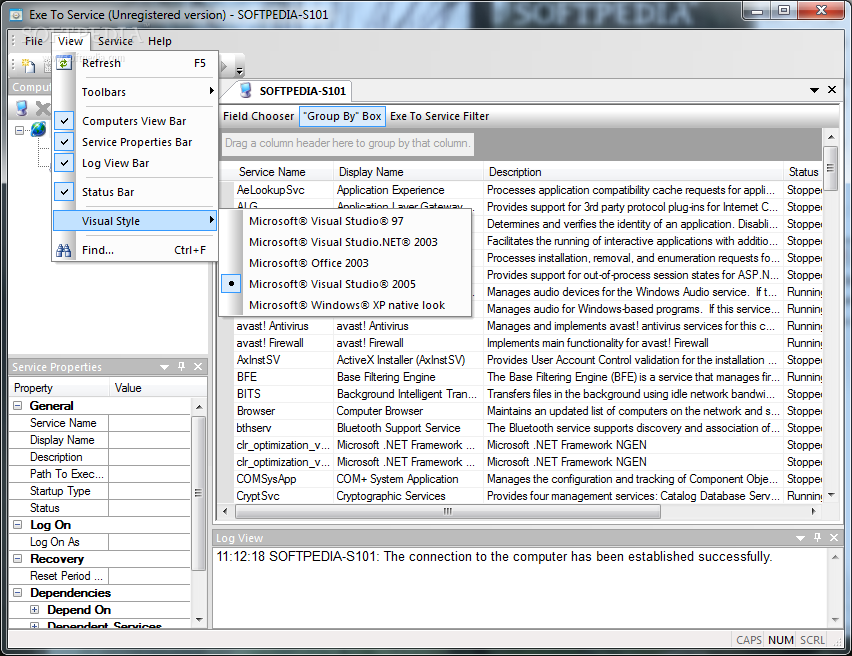
Task: Close the Service Properties panel
Action: coord(198,367)
